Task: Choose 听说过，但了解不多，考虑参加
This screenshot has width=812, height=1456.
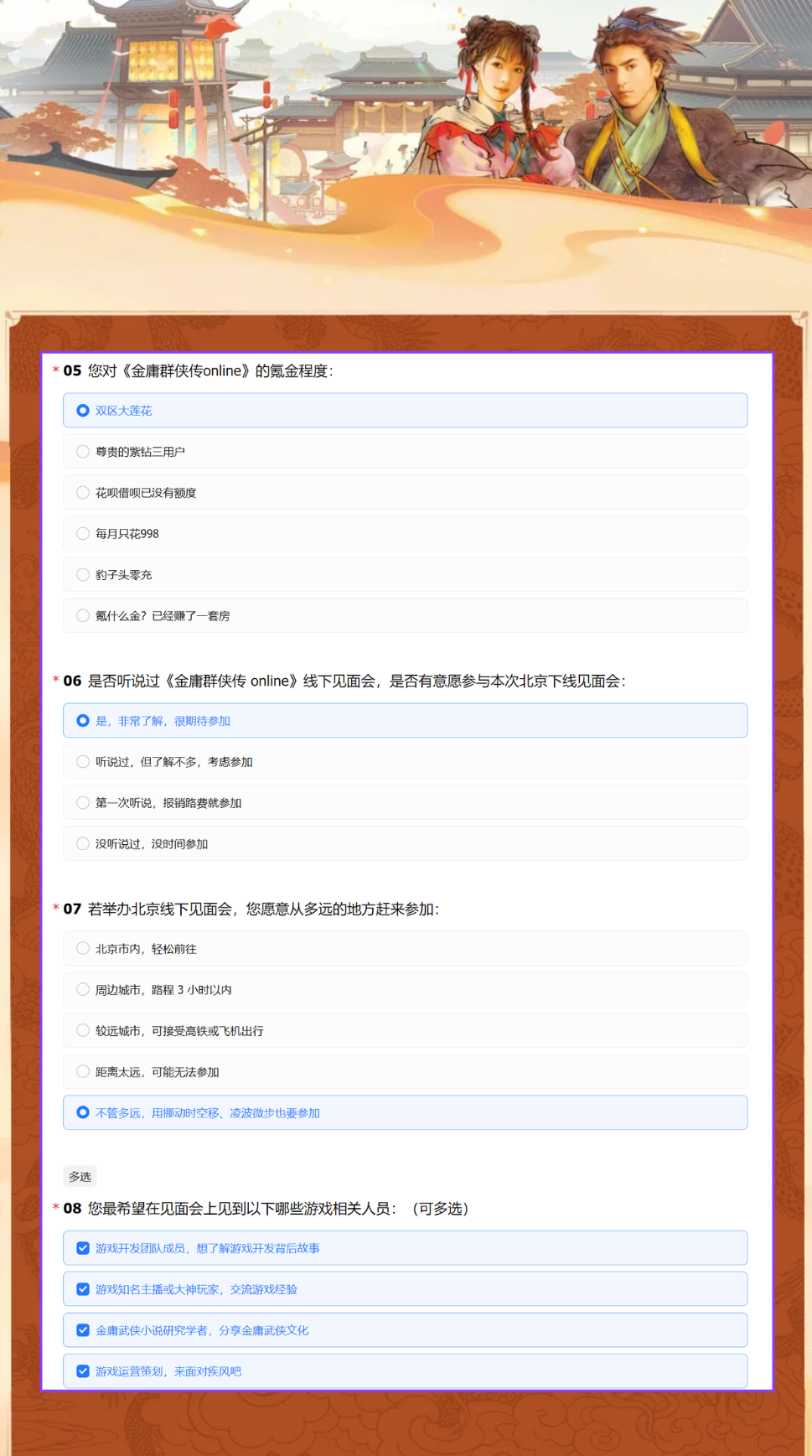Action: [x=405, y=762]
